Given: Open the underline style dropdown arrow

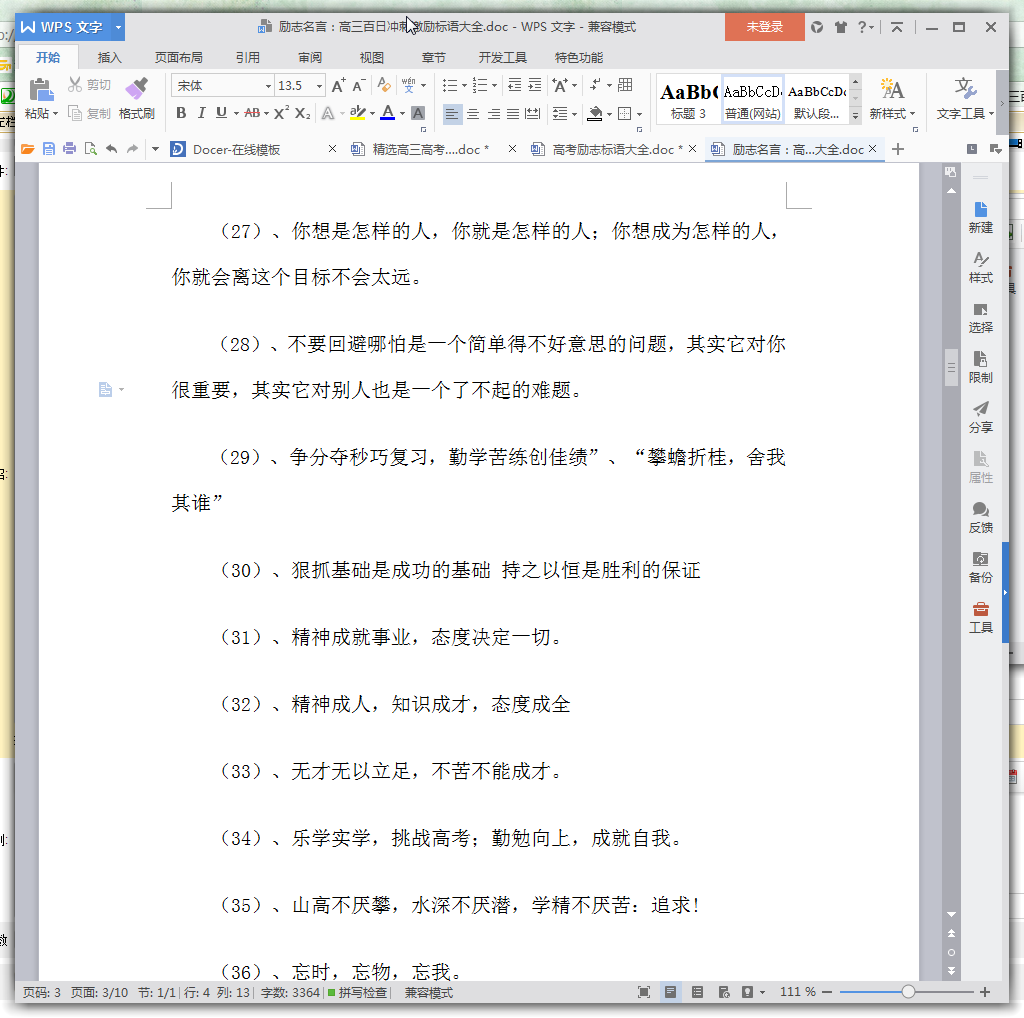Looking at the screenshot, I should tap(236, 114).
